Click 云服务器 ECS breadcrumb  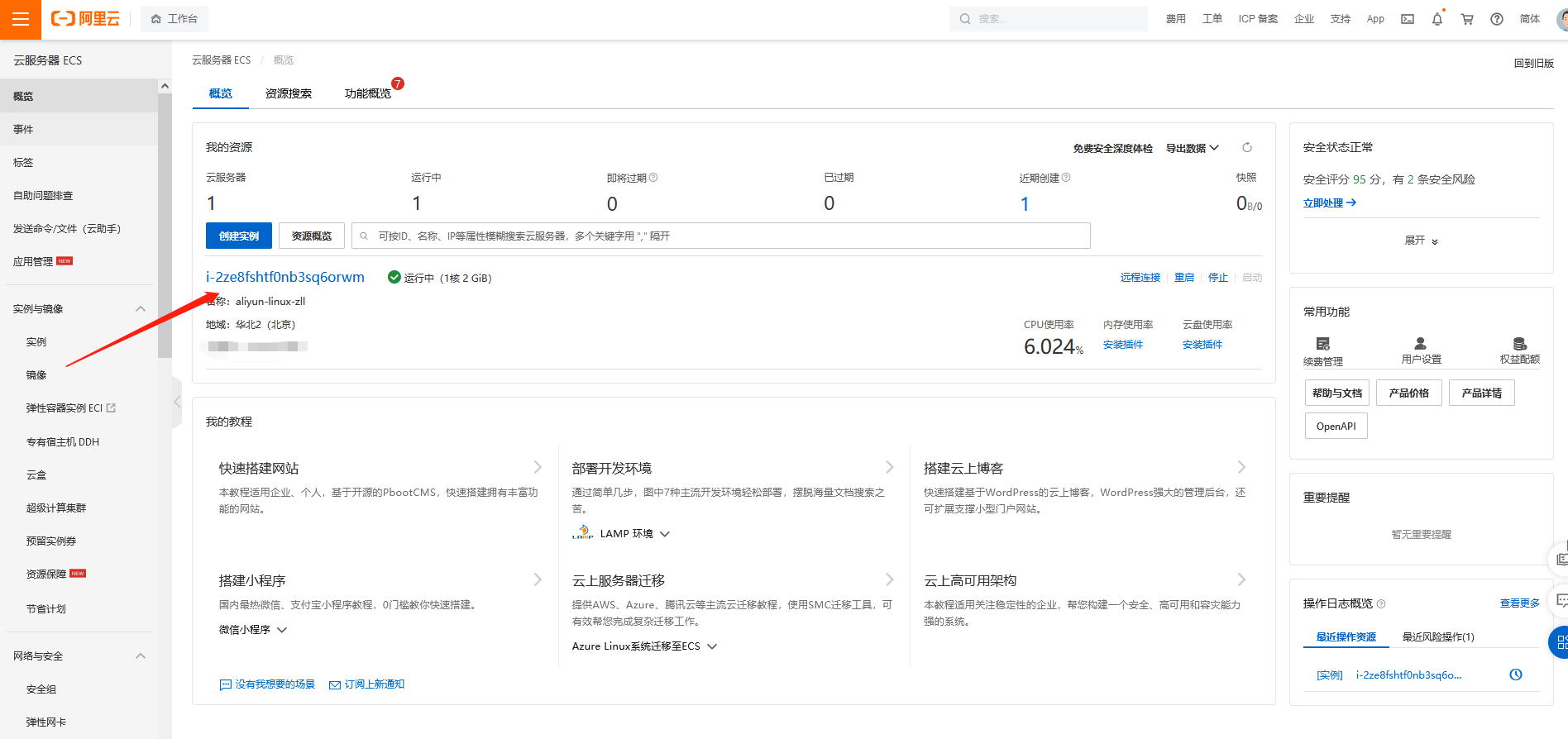[x=222, y=60]
